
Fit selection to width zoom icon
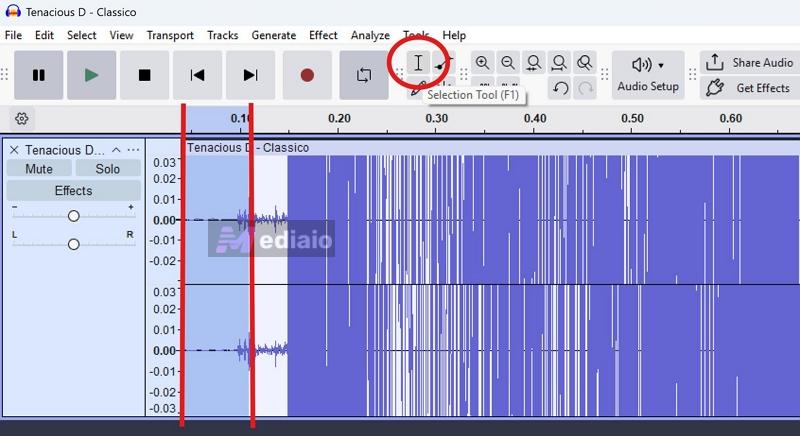(534, 63)
